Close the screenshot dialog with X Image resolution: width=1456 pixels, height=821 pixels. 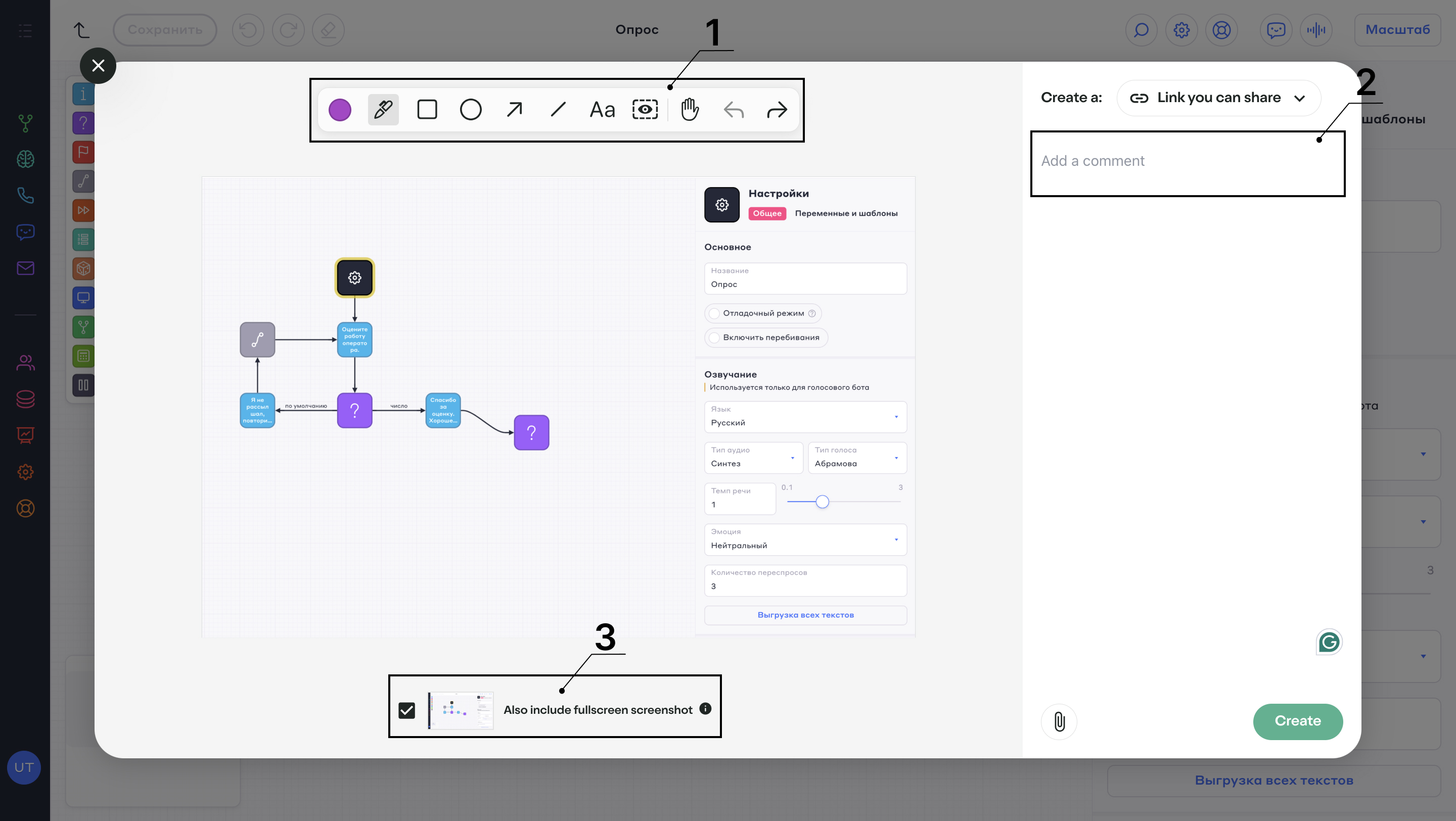point(98,66)
